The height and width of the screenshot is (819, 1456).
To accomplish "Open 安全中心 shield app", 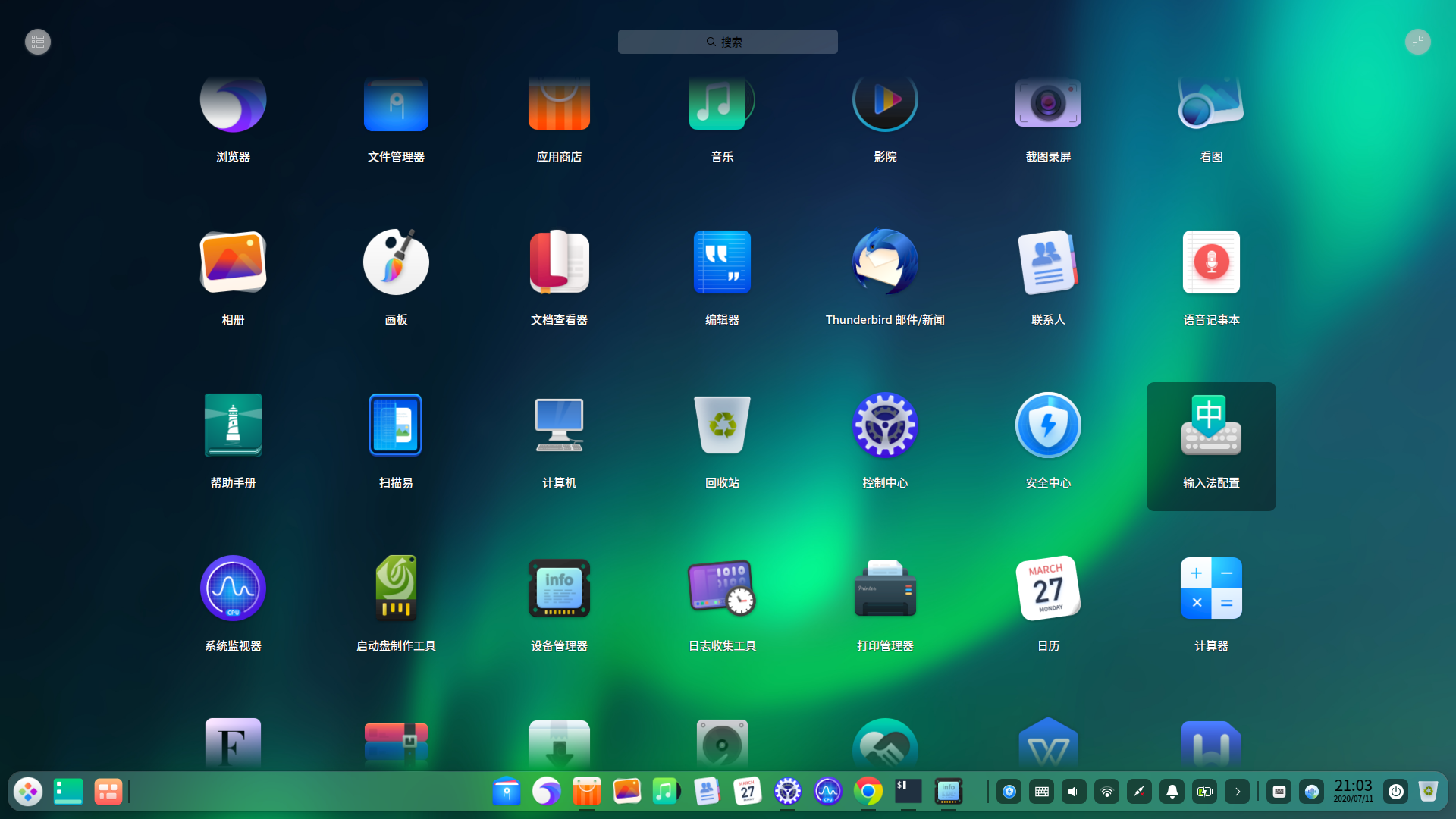I will (1048, 425).
